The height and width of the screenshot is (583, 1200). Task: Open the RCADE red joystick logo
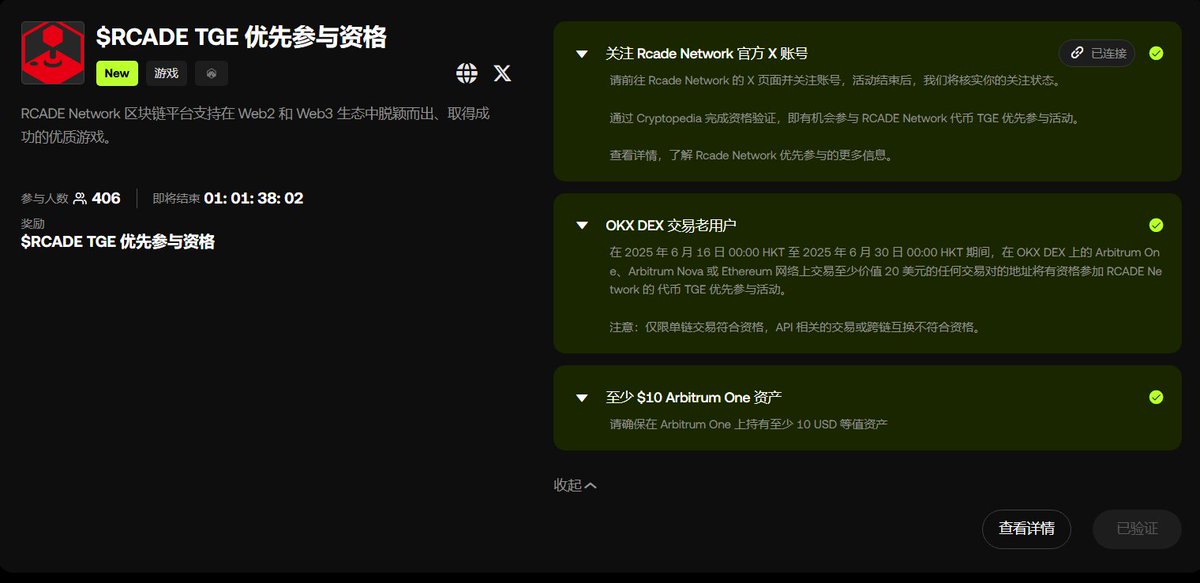pyautogui.click(x=53, y=53)
